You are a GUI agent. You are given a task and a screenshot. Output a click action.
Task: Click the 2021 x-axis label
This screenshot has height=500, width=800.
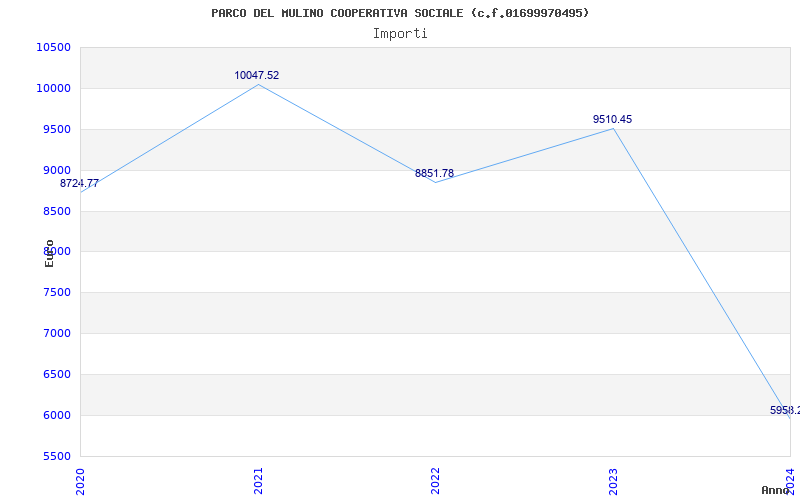point(258,481)
